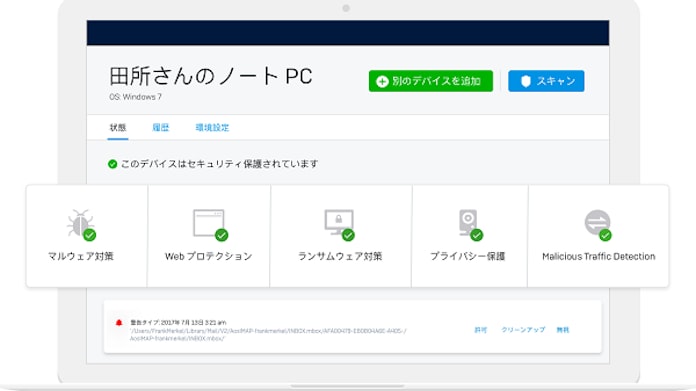Click the マルウェア対策 label
Image resolution: width=696 pixels, height=391 pixels.
tap(80, 257)
